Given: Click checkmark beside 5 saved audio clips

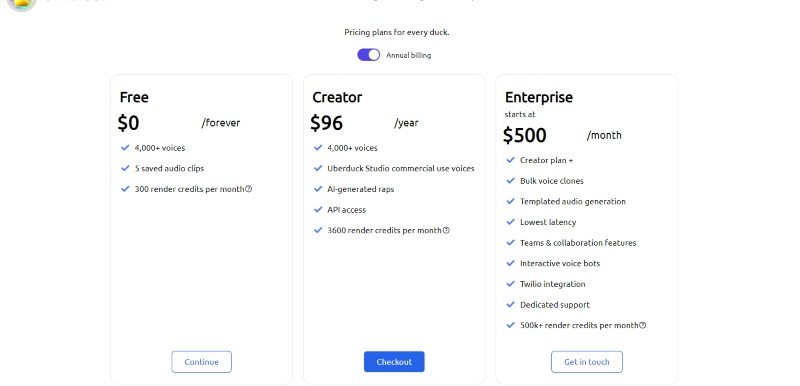Looking at the screenshot, I should click(x=125, y=168).
